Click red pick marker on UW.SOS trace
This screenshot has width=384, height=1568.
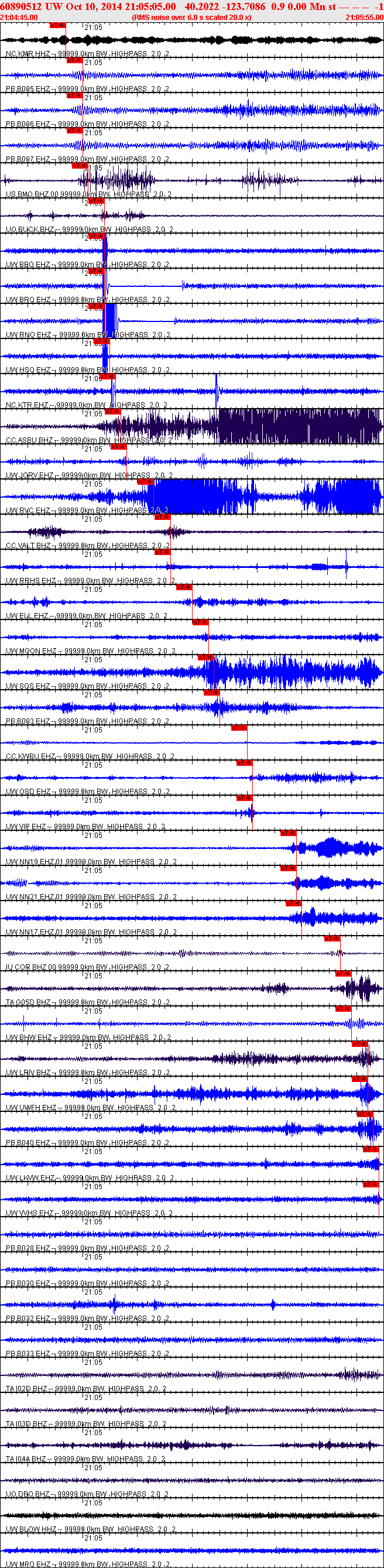(x=205, y=658)
